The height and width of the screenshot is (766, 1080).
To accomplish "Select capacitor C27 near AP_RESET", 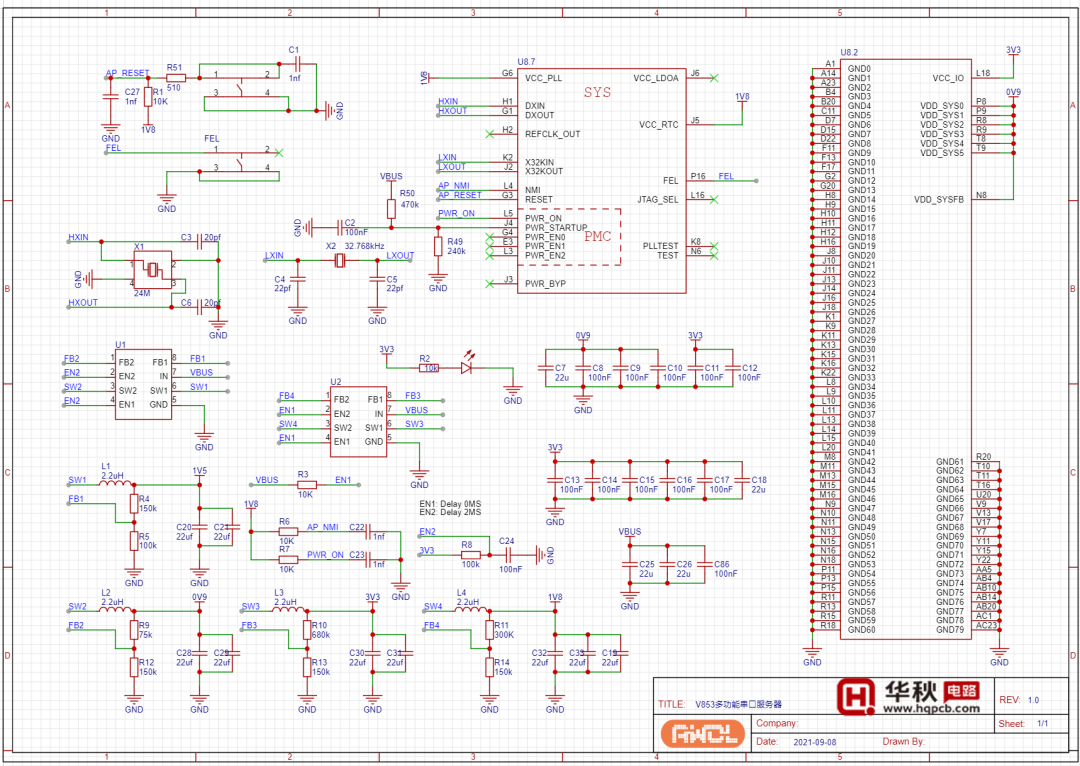I will click(110, 97).
